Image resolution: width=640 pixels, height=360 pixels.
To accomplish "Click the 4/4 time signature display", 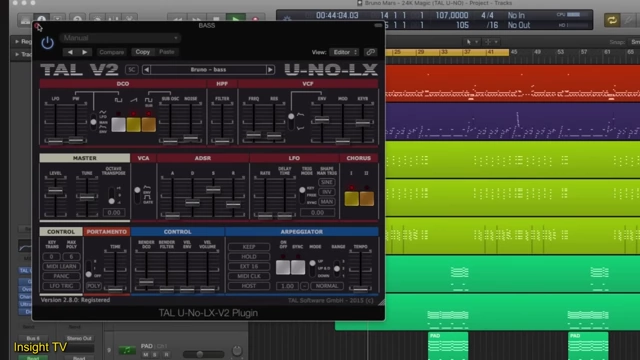I will (487, 16).
